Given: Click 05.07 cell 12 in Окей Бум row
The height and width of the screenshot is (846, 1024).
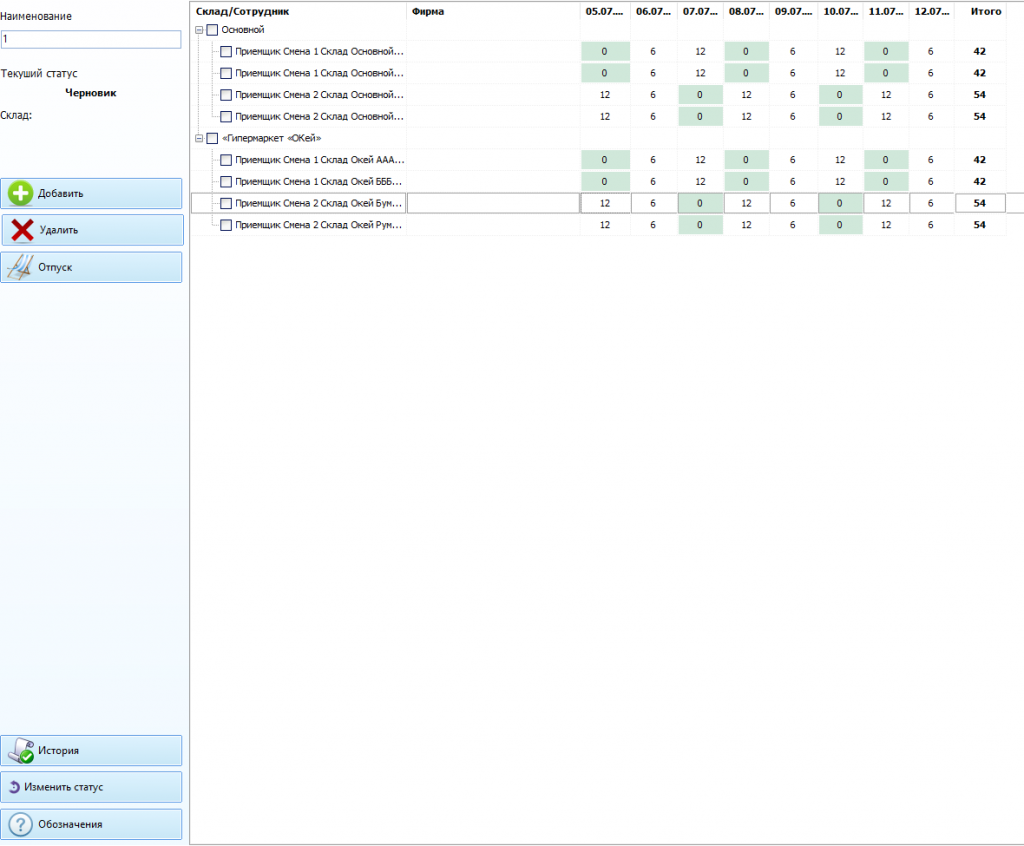Looking at the screenshot, I should pos(605,203).
